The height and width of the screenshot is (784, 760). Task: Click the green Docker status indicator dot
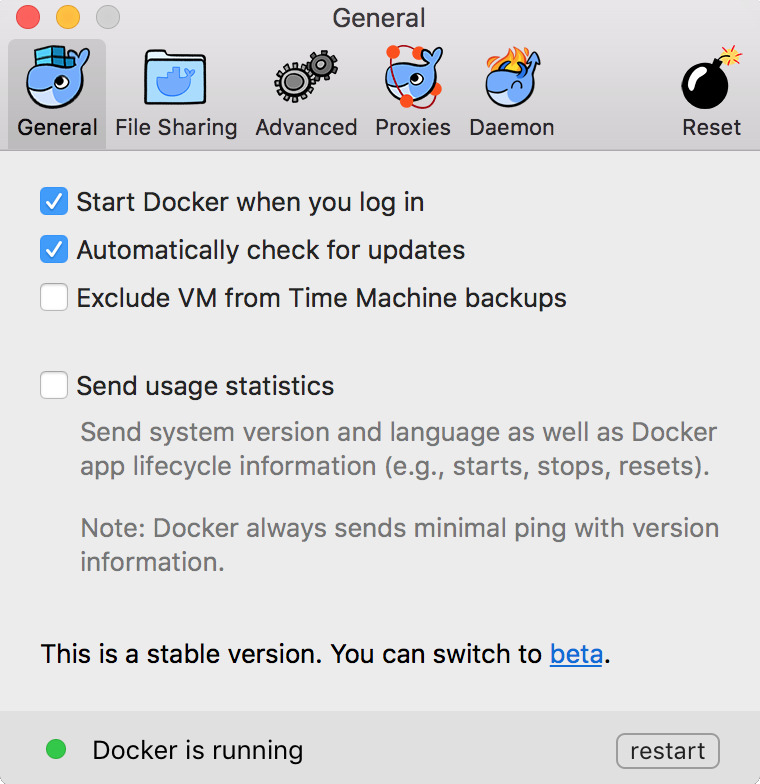[x=56, y=749]
